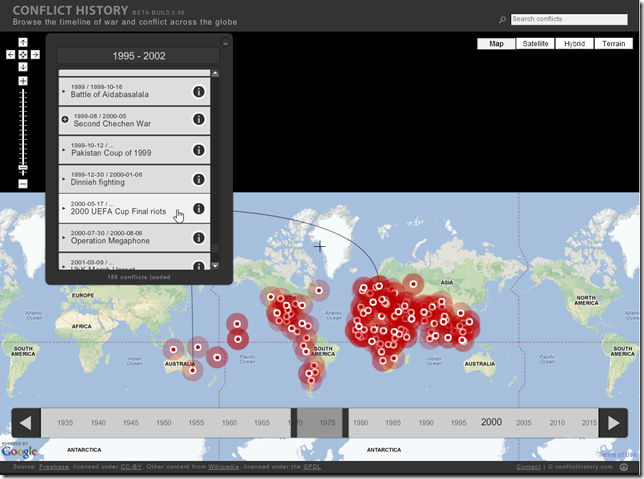The width and height of the screenshot is (644, 479).
Task: Zoom in with the plus button
Action: (x=23, y=81)
